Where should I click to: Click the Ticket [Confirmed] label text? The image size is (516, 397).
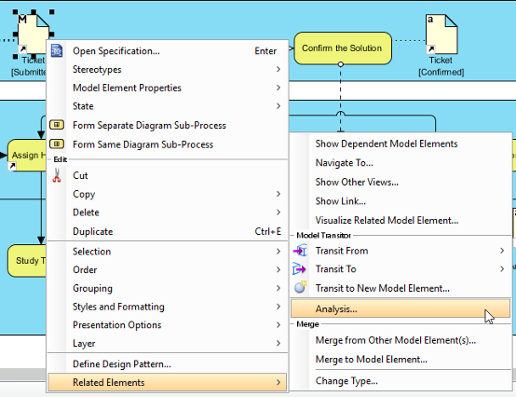coord(441,66)
